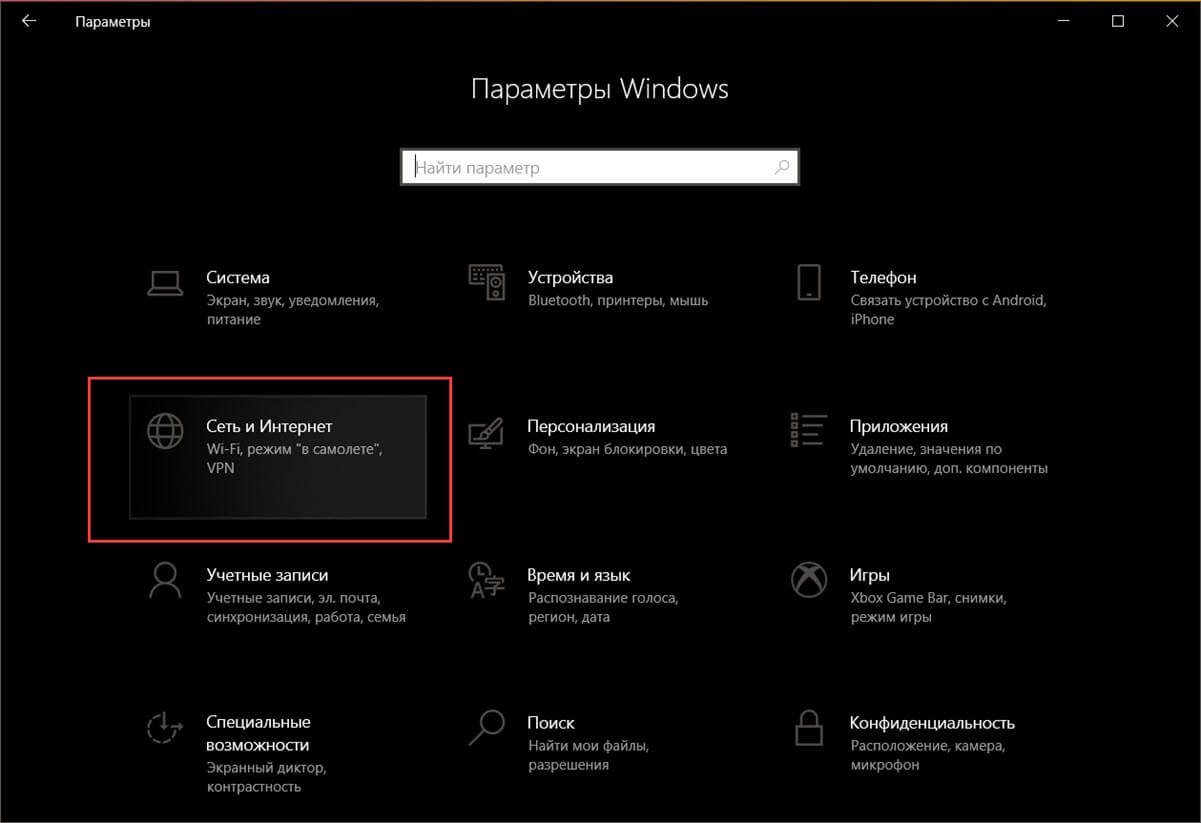Click the magnifier icon in search box
Viewport: 1201px width, 823px height.
tap(782, 167)
